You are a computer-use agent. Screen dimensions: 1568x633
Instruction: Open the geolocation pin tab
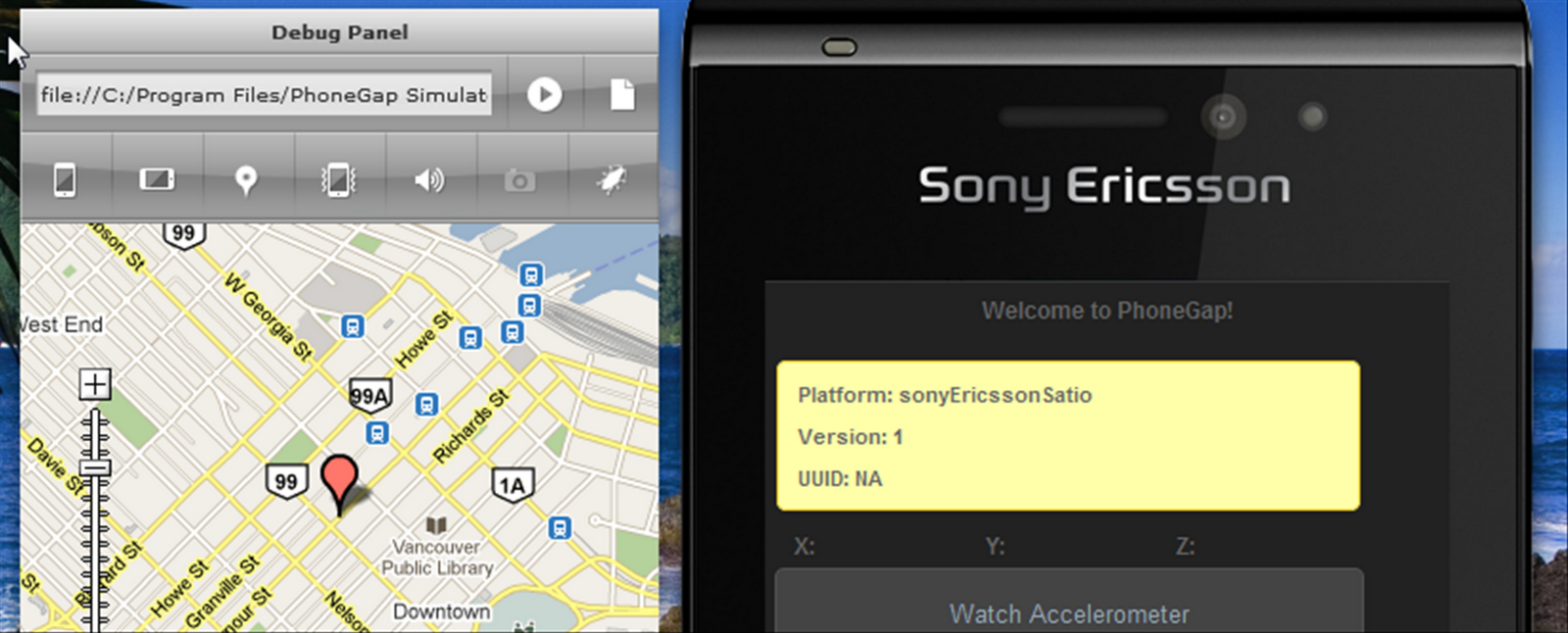(x=247, y=180)
